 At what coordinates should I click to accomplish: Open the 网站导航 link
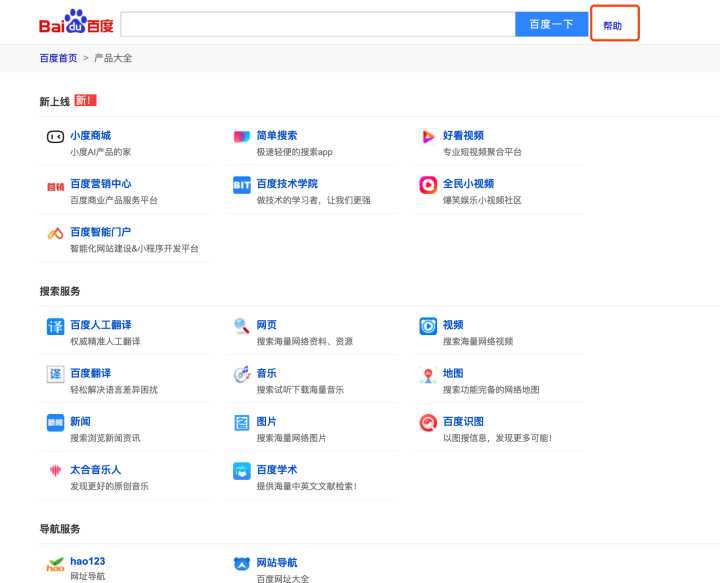coord(277,563)
